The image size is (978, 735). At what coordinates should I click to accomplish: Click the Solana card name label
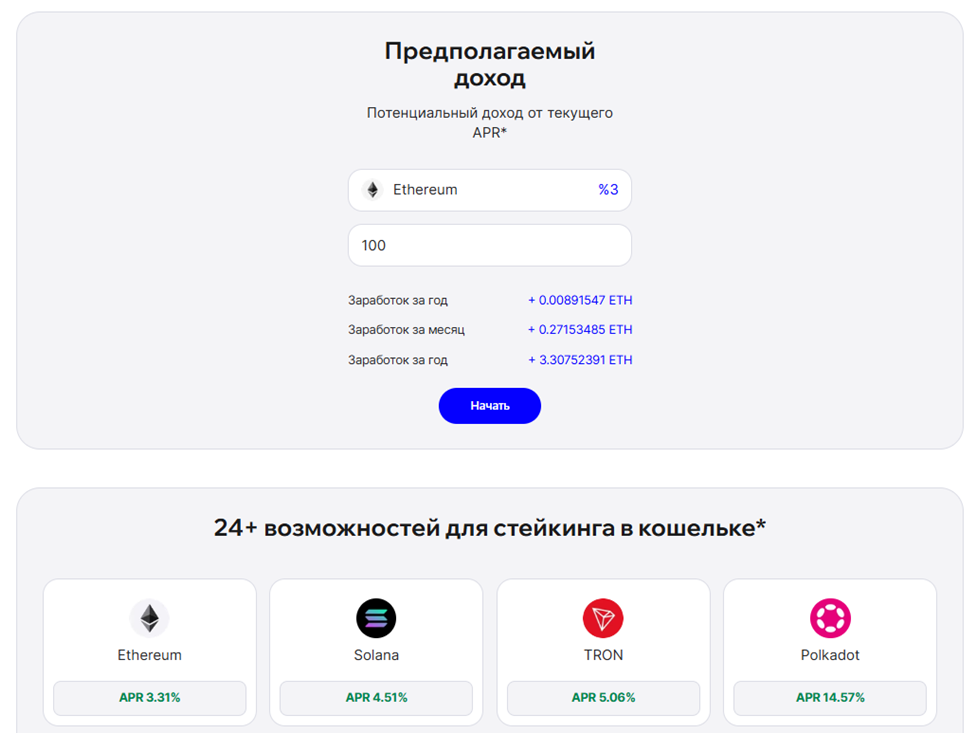coord(376,655)
